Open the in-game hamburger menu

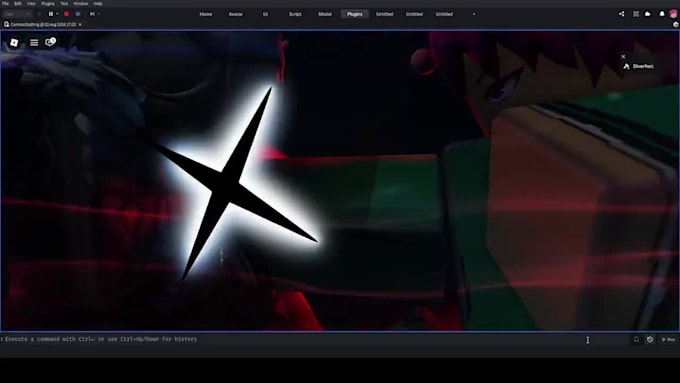point(34,43)
